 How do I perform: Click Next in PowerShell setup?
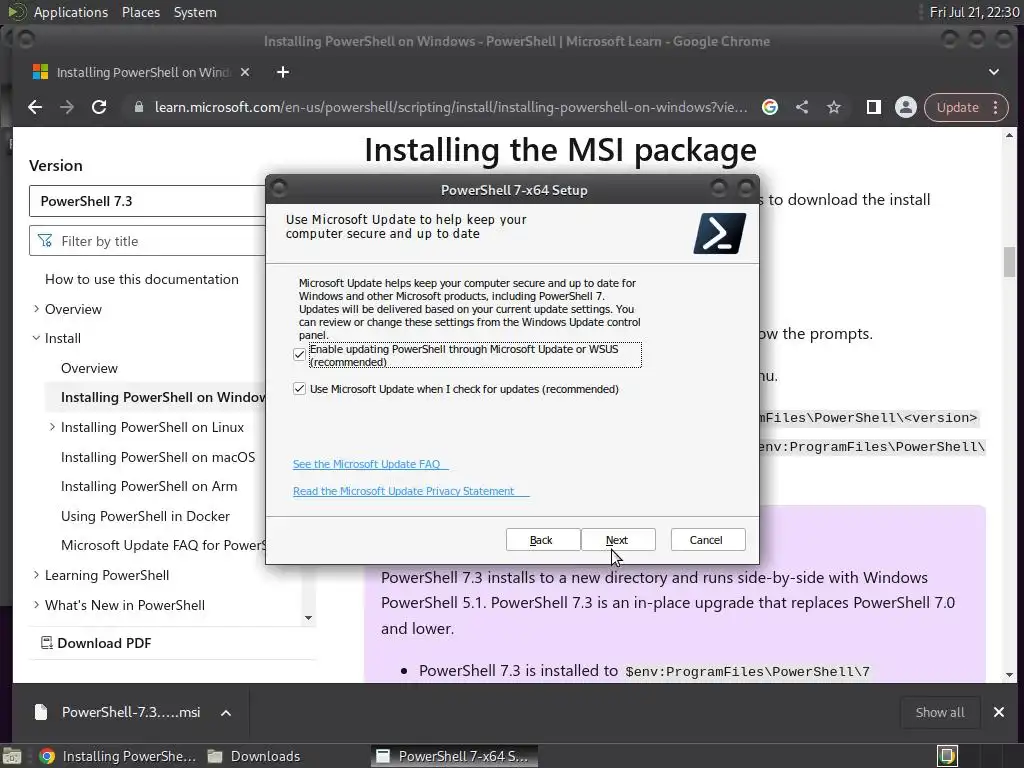click(x=617, y=539)
